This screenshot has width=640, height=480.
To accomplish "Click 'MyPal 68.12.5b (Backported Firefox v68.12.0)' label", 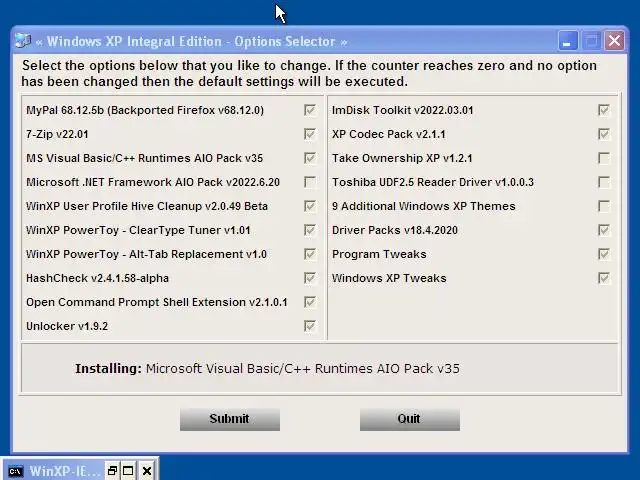I will pyautogui.click(x=145, y=110).
